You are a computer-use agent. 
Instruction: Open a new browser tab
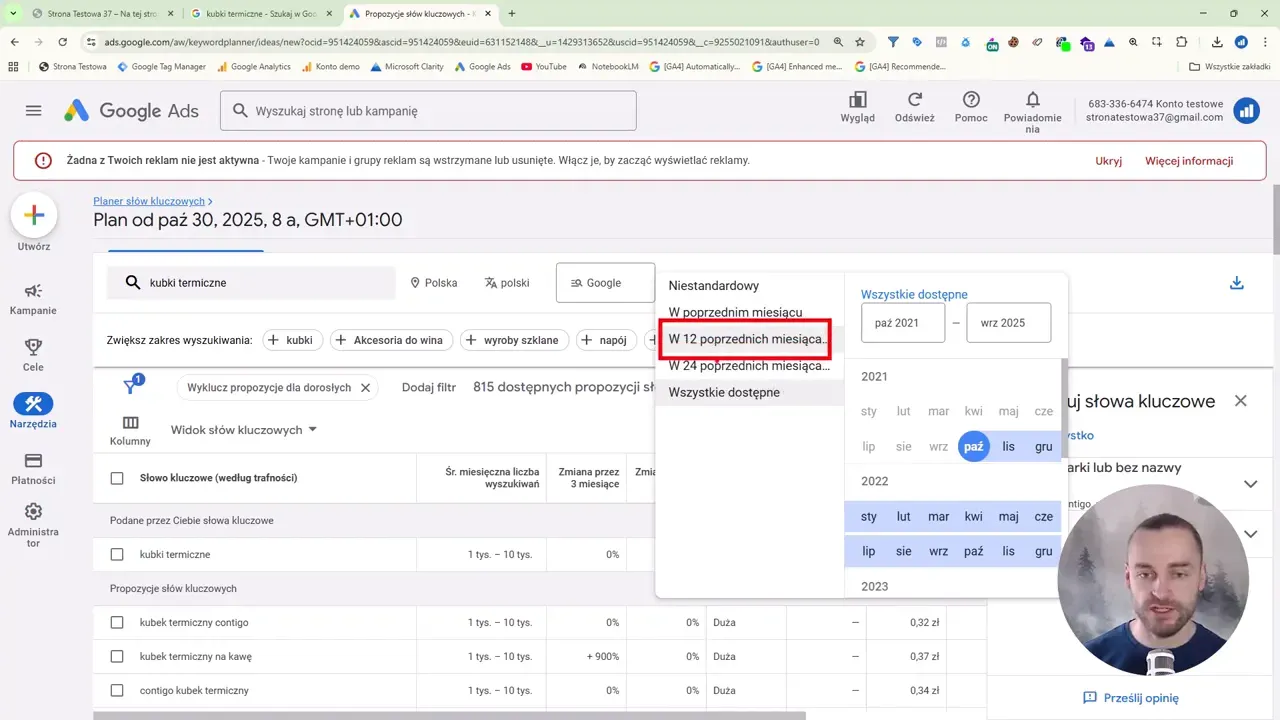[x=512, y=14]
